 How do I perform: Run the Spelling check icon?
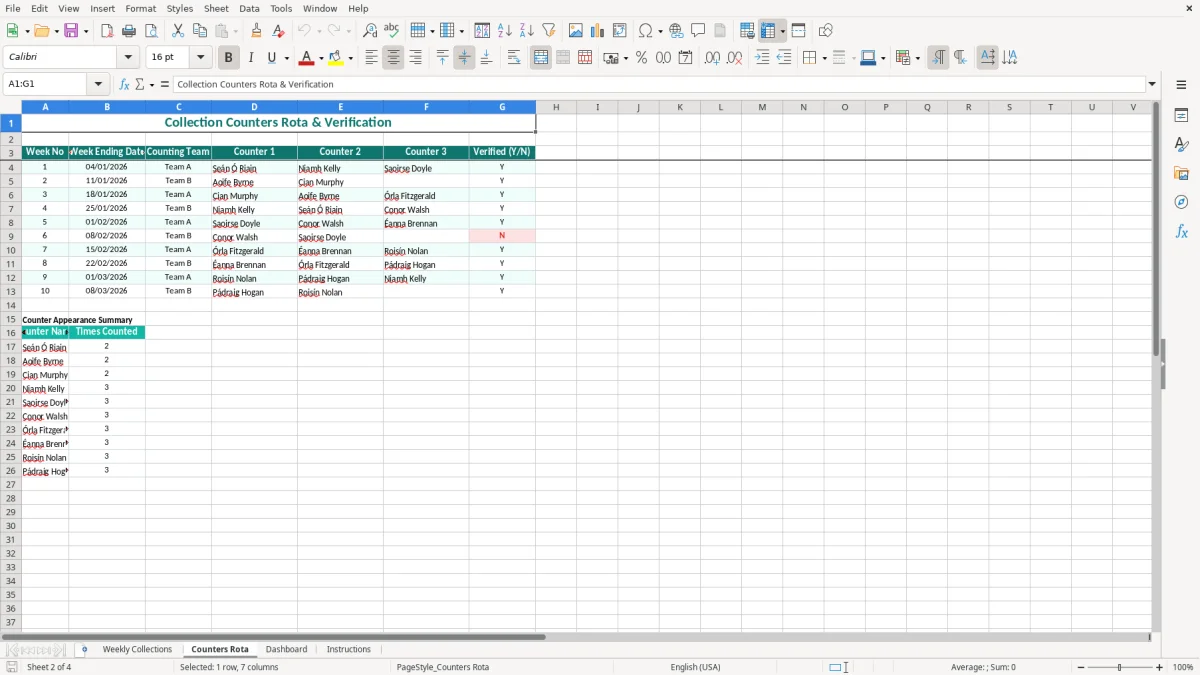(x=392, y=31)
